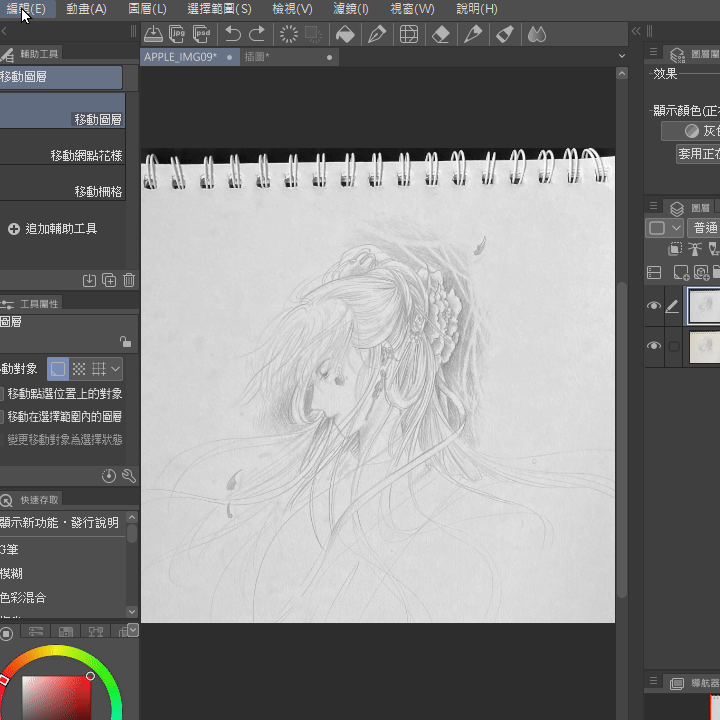Click the layer two-pane view icon

(x=654, y=272)
